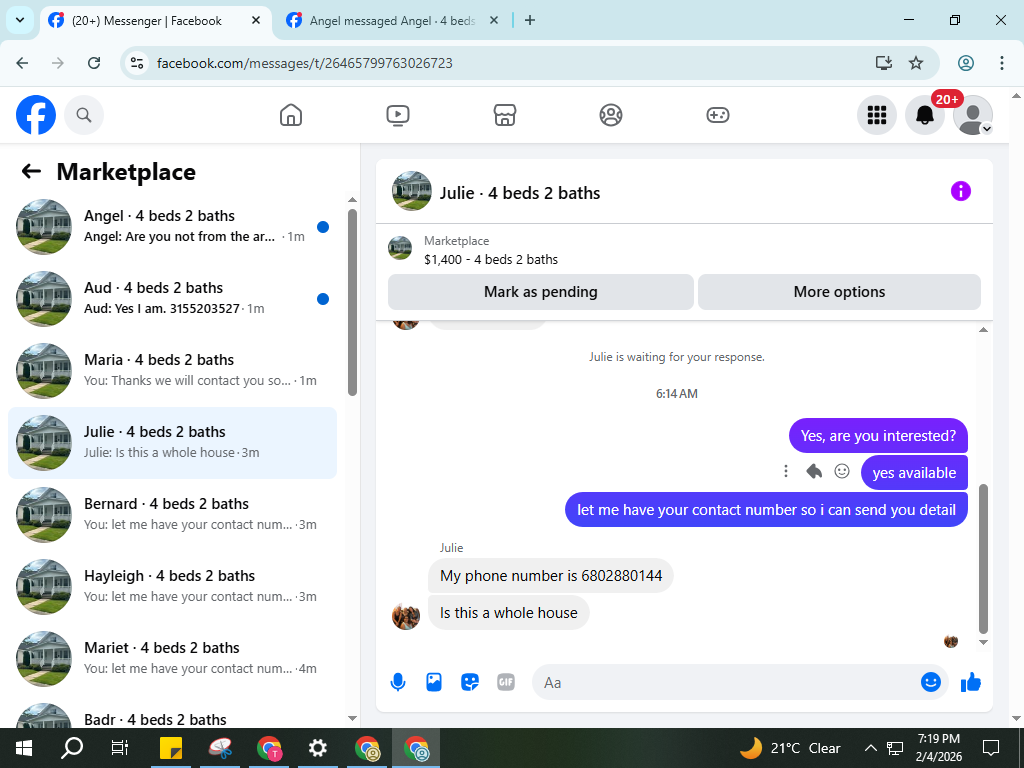The width and height of the screenshot is (1024, 768).
Task: Click More options button
Action: pyautogui.click(x=839, y=292)
